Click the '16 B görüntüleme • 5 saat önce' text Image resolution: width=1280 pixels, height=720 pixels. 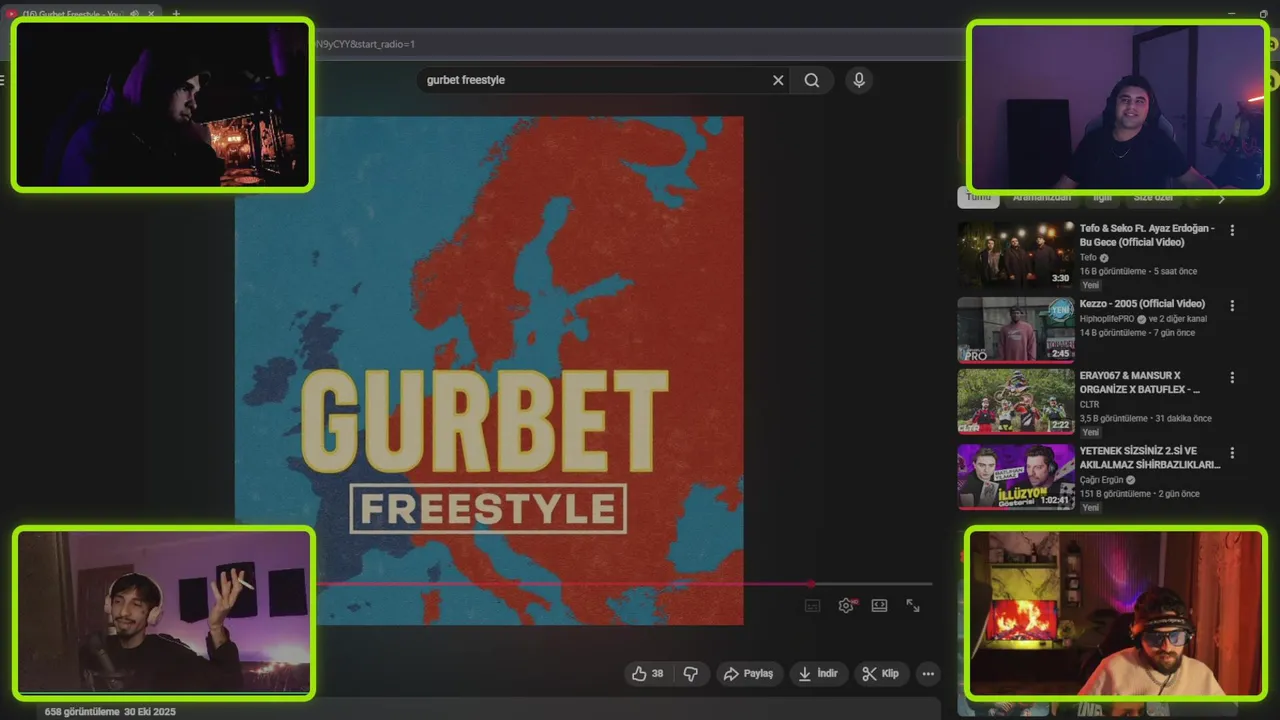pos(1138,271)
